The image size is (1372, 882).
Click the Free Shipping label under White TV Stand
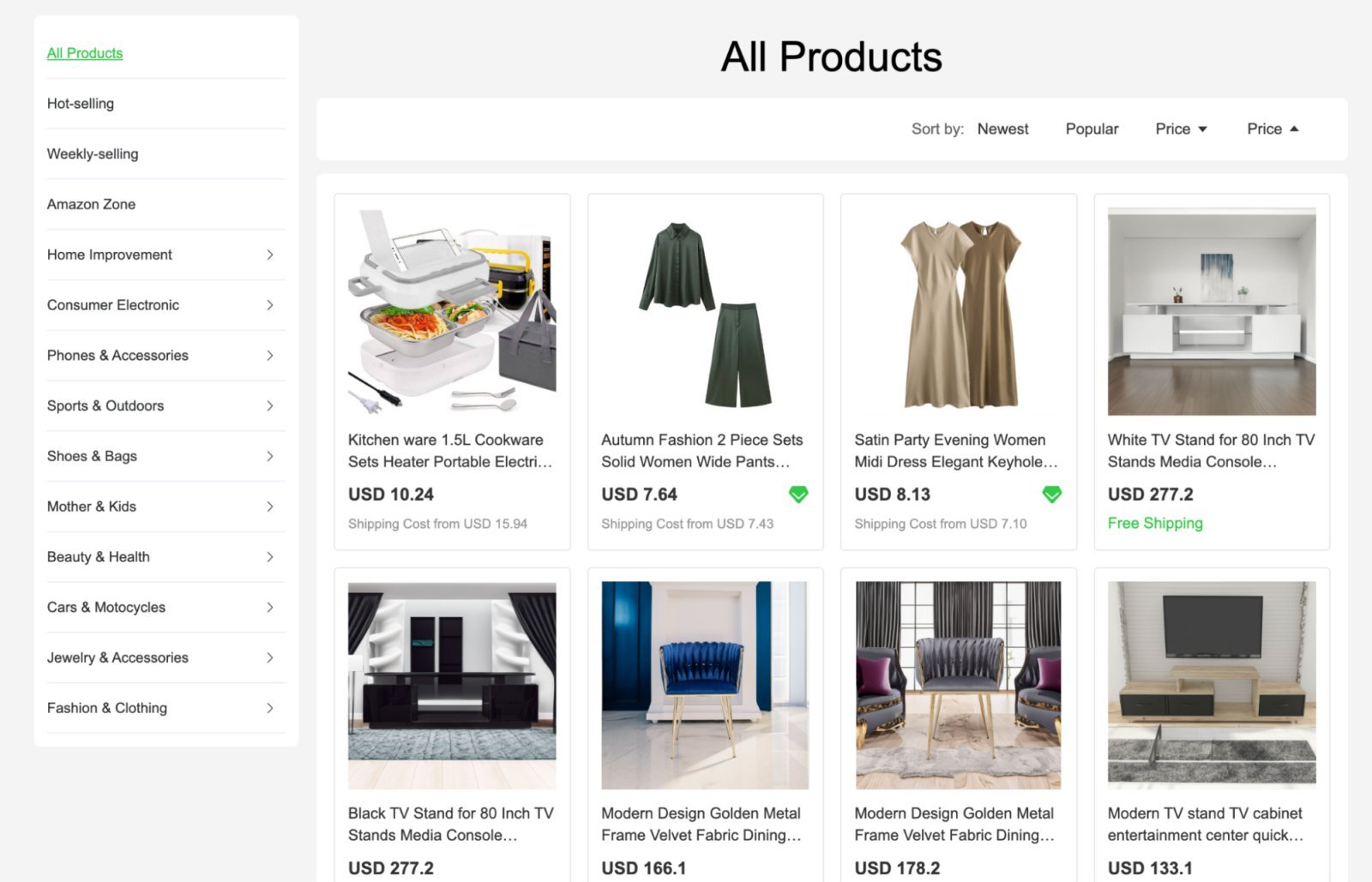tap(1155, 523)
